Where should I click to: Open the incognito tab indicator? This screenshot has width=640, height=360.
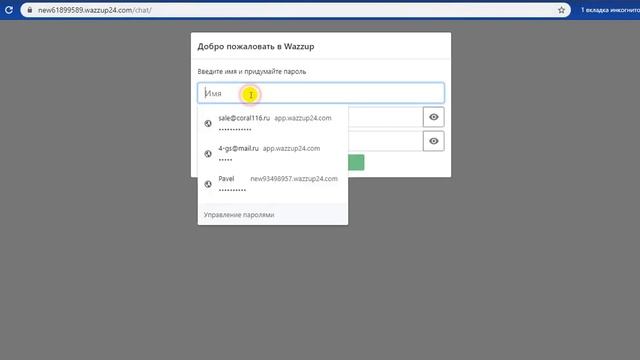pyautogui.click(x=610, y=10)
